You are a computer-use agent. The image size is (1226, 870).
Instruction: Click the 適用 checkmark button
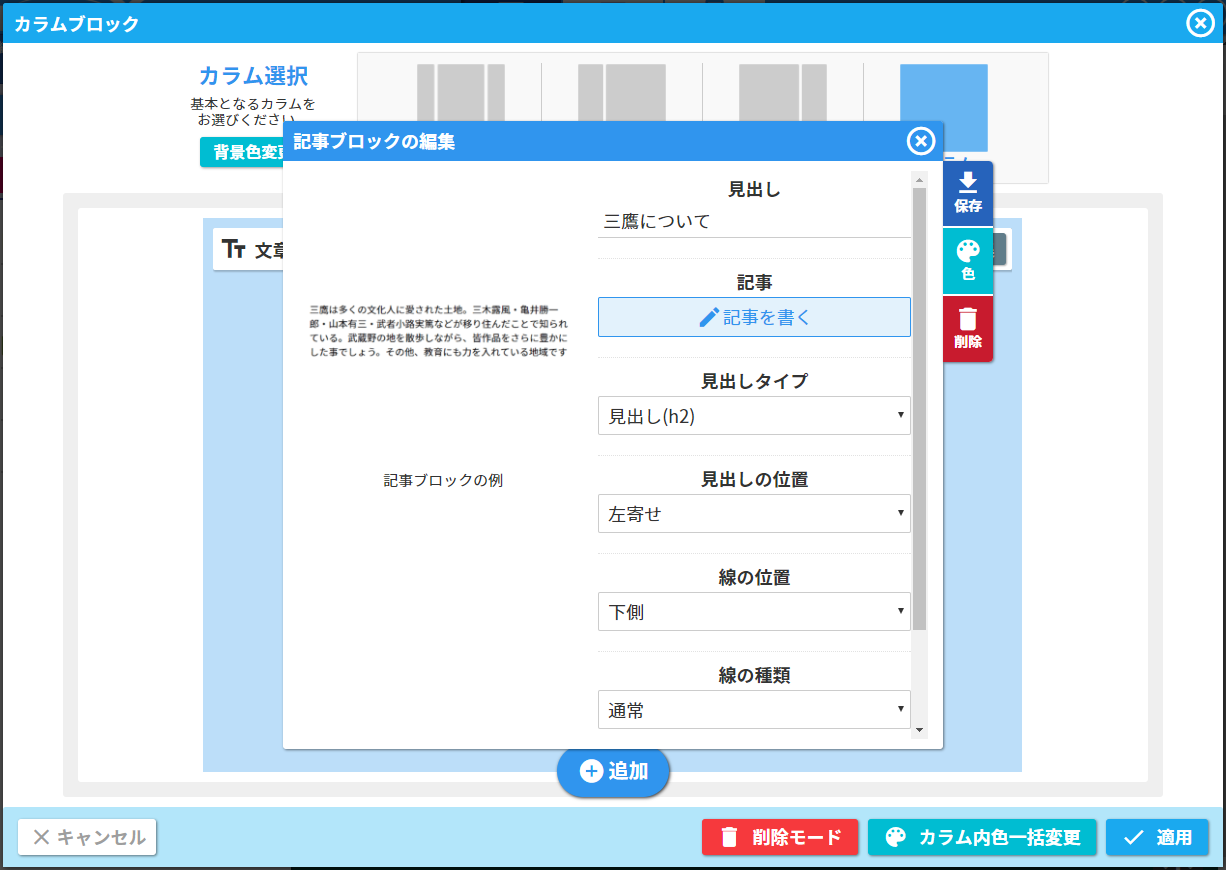coord(1157,837)
